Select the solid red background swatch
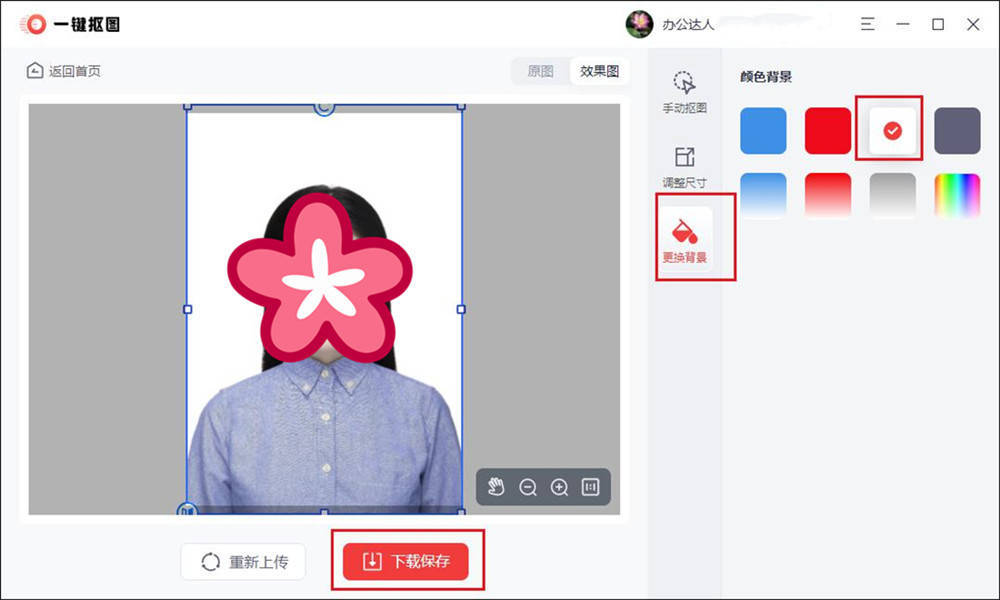 pos(827,130)
